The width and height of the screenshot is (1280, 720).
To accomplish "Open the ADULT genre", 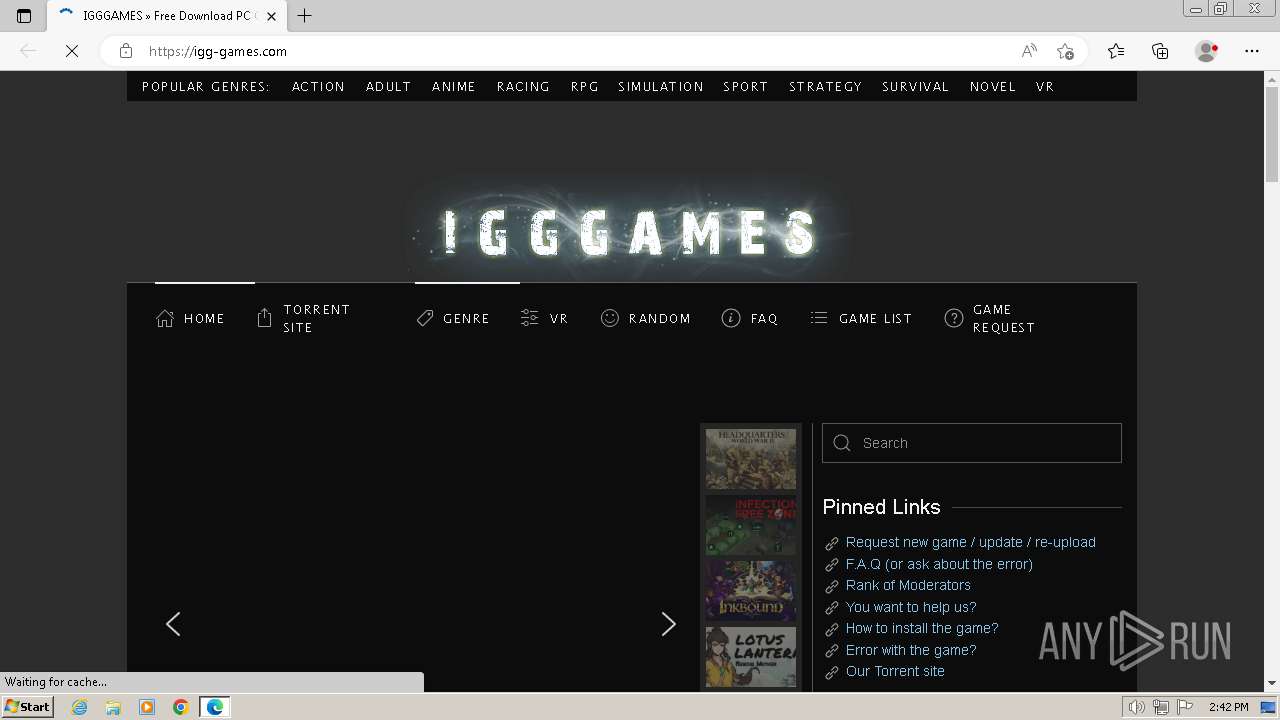I will (388, 87).
